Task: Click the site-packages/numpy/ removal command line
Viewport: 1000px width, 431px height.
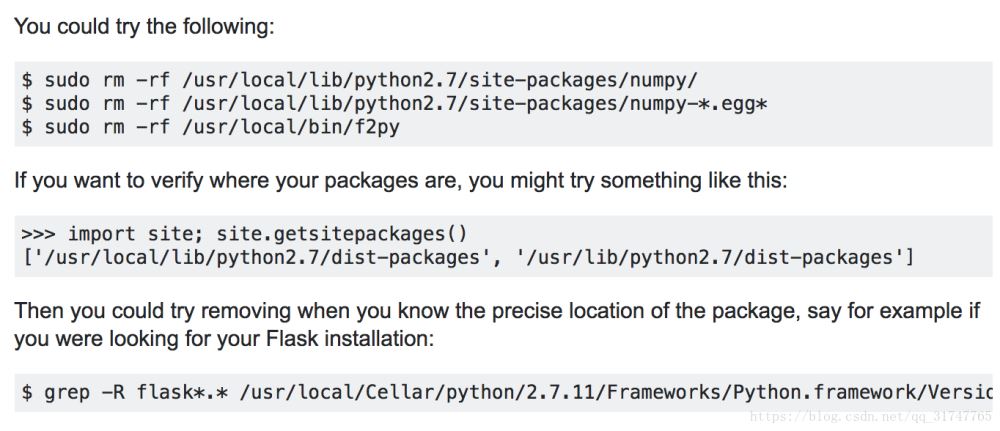Action: coord(359,80)
